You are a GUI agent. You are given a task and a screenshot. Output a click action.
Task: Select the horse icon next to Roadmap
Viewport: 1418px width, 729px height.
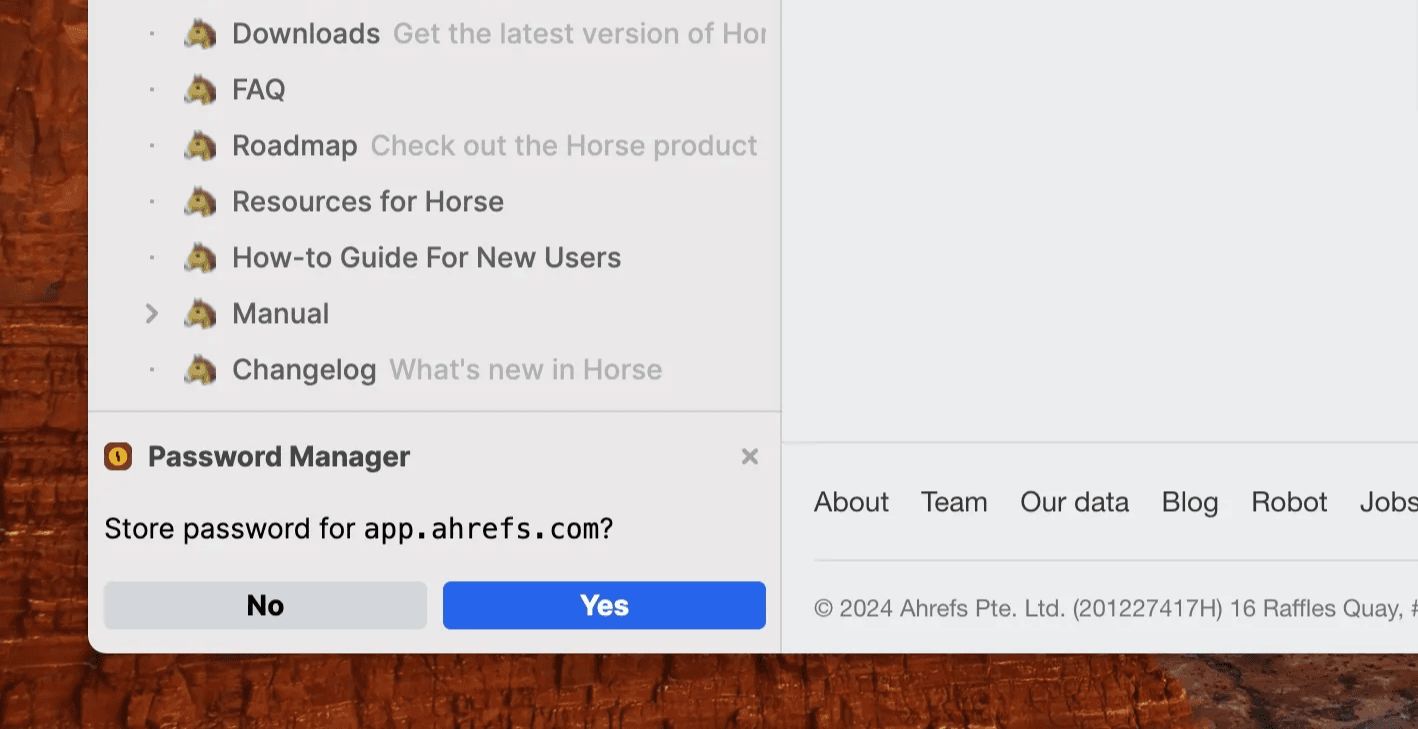point(201,145)
